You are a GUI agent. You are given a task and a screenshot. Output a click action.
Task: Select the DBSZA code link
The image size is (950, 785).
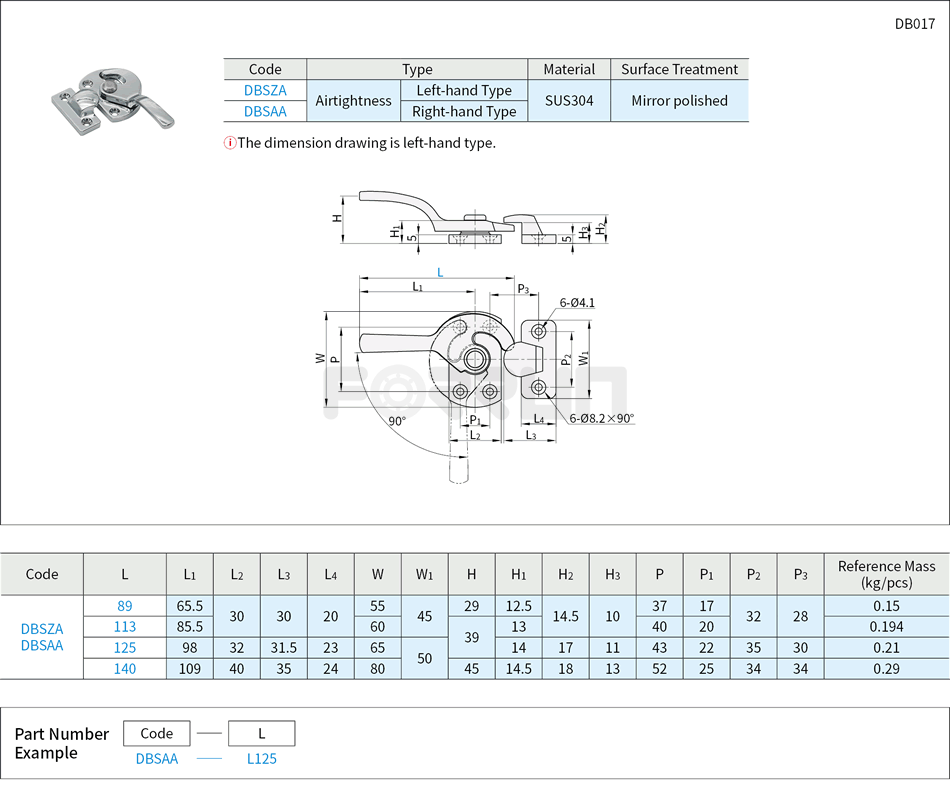(263, 90)
